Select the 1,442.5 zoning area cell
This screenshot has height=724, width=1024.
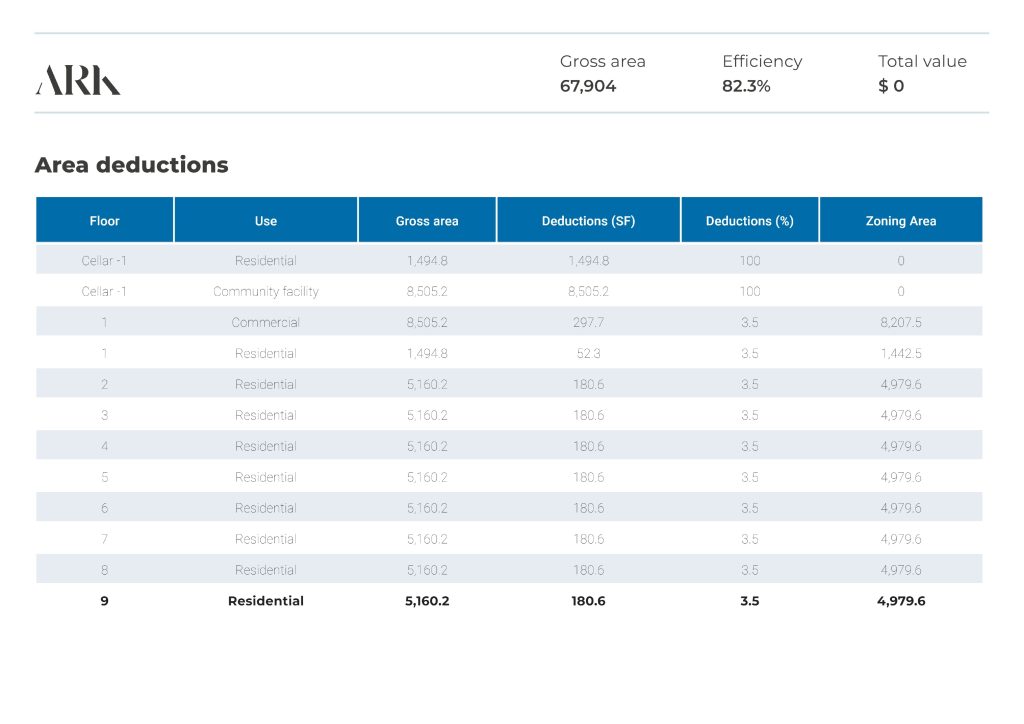tap(900, 354)
